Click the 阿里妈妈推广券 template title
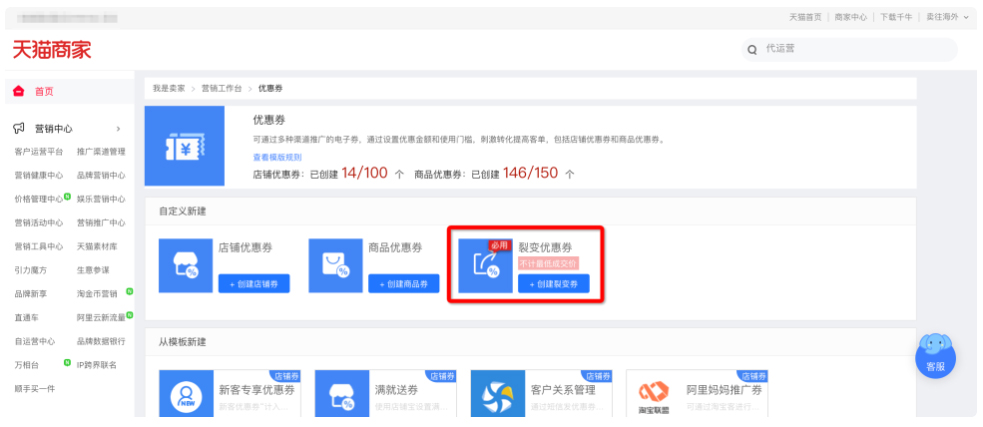Image resolution: width=983 pixels, height=427 pixels. click(723, 391)
